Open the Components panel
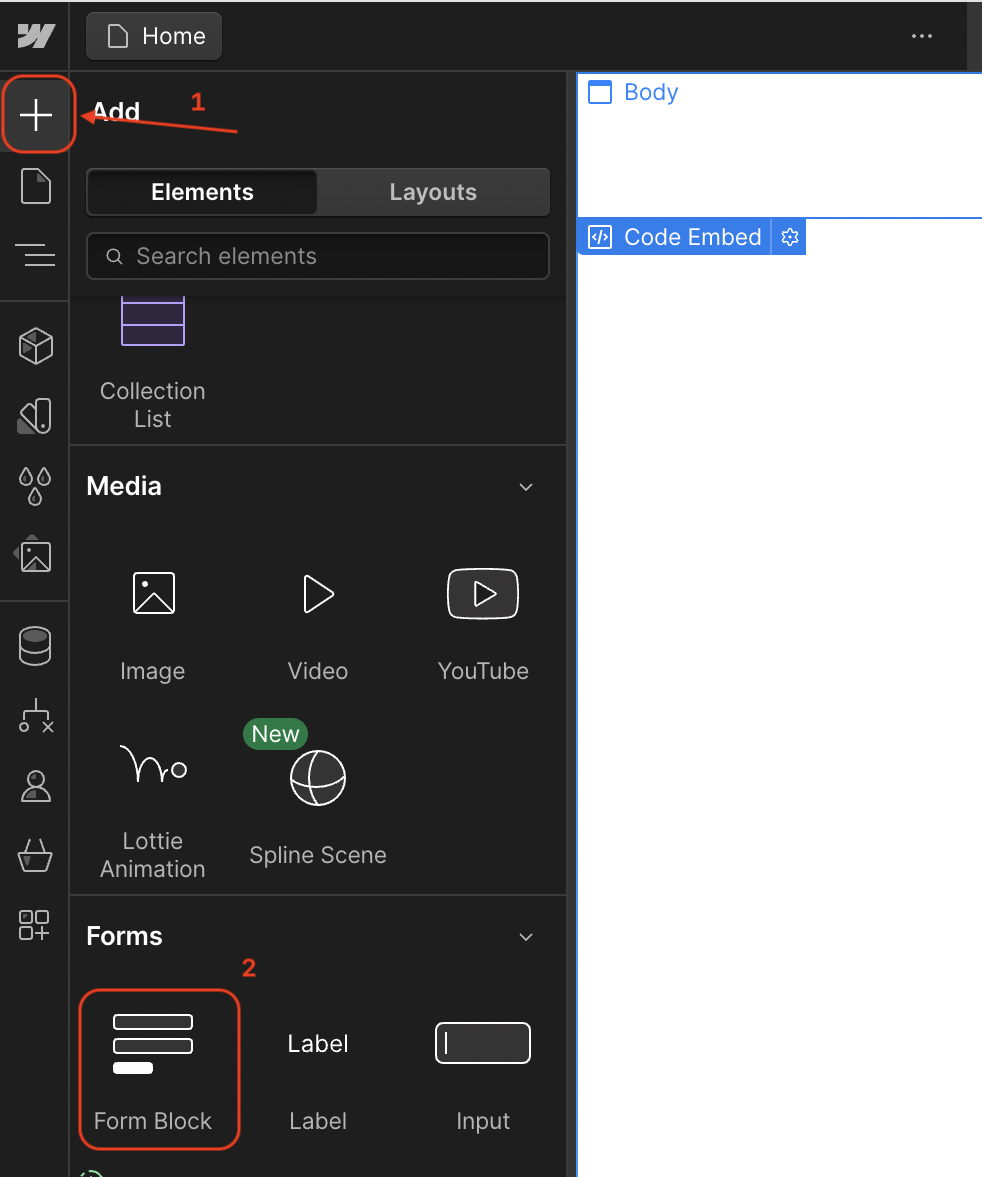 36,345
